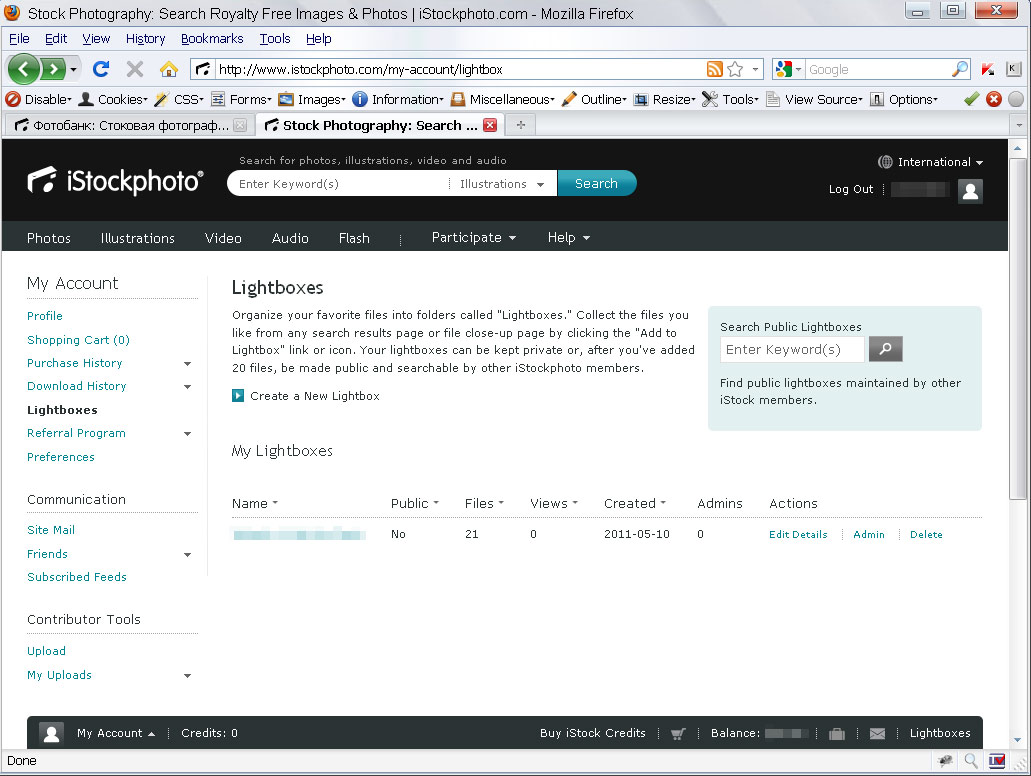
Task: Close the Stock Photography tab
Action: 490,125
